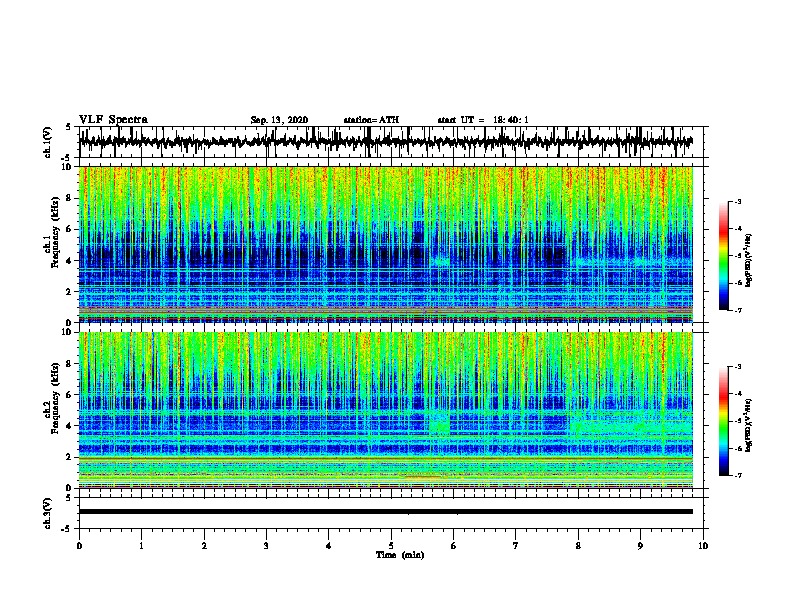This screenshot has height=612, width=792.
Task: Click the "station=ATH" header label
Action: pos(371,120)
